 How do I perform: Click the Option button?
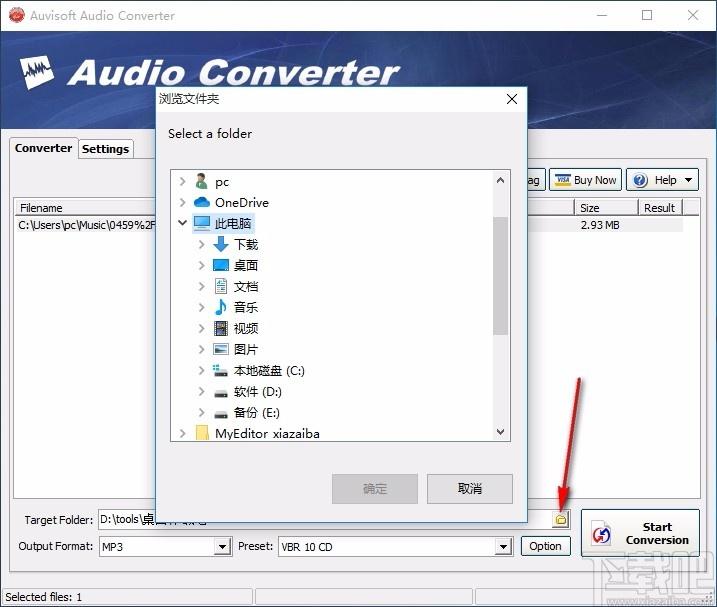click(546, 546)
